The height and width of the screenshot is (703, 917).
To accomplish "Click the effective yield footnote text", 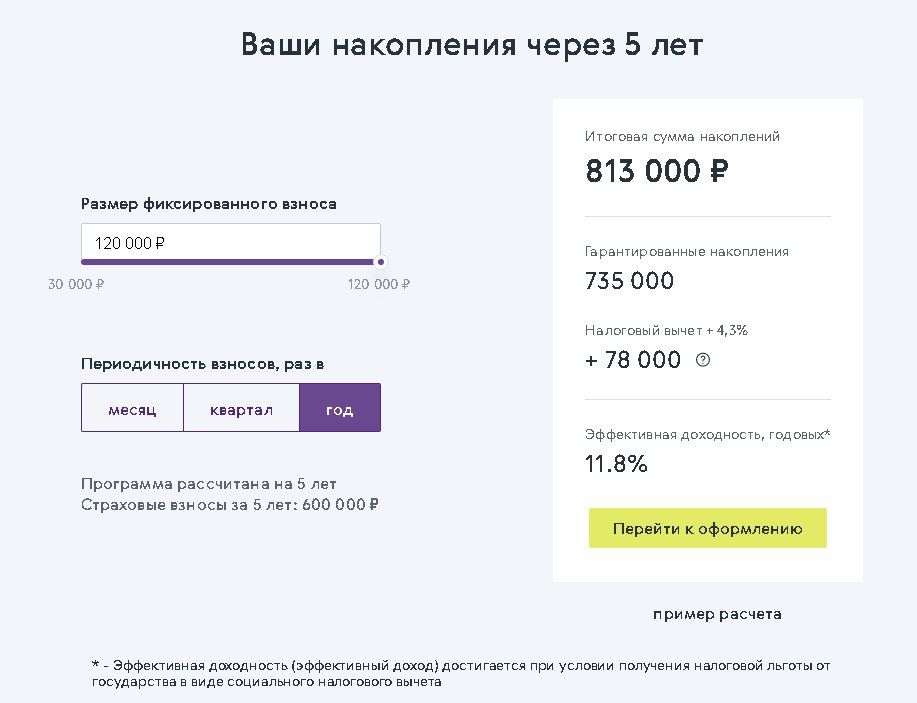I will pos(460,674).
